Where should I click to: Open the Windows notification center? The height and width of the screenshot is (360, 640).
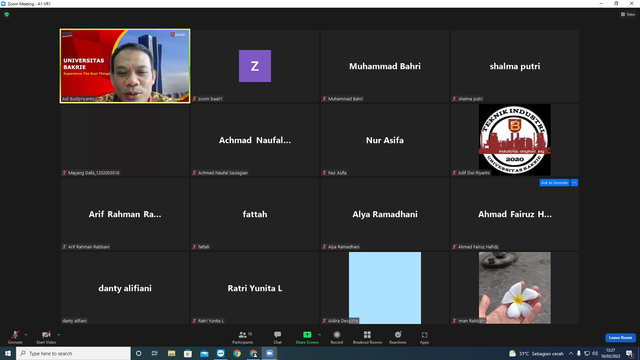pos(630,353)
